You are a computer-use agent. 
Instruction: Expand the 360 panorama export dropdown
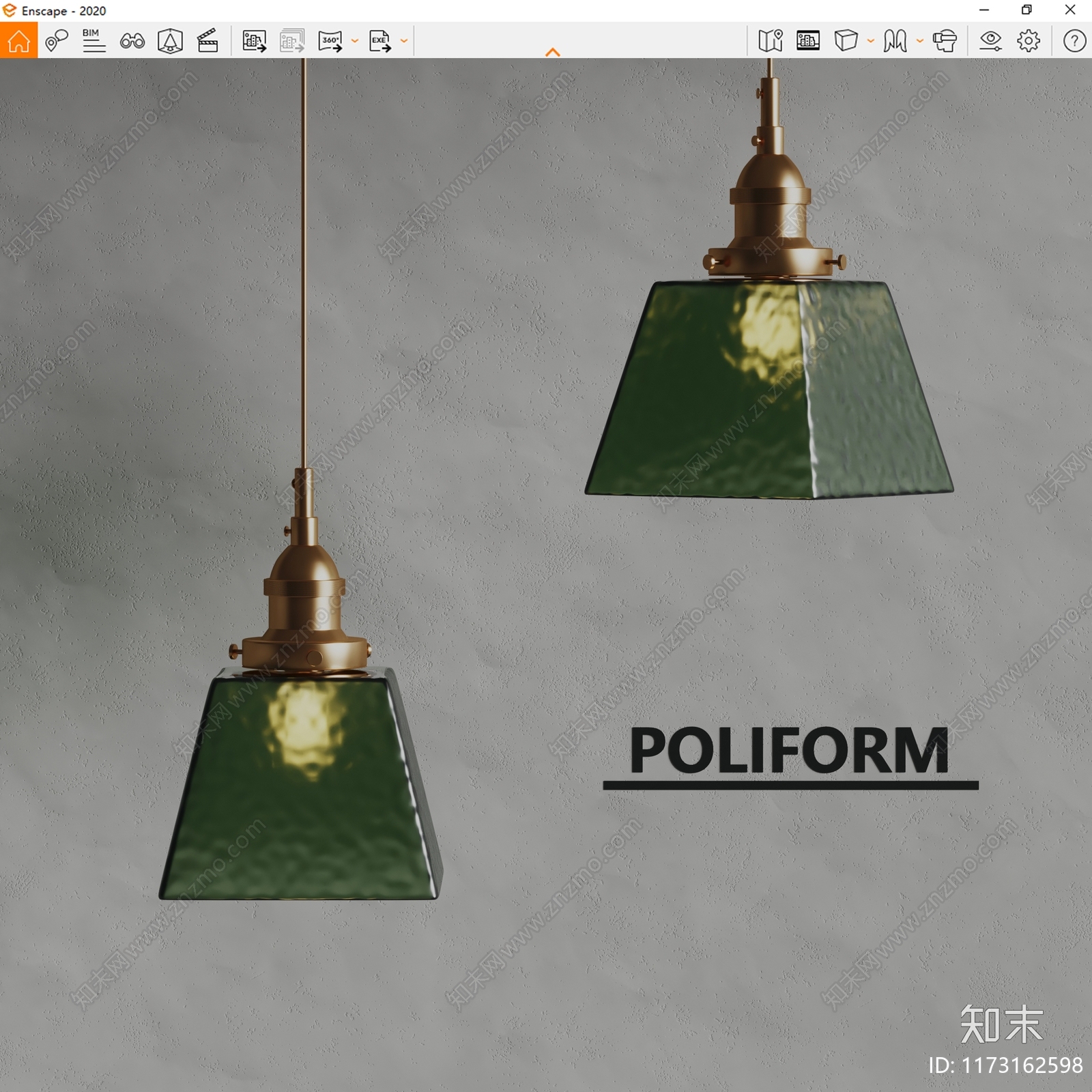pyautogui.click(x=355, y=41)
